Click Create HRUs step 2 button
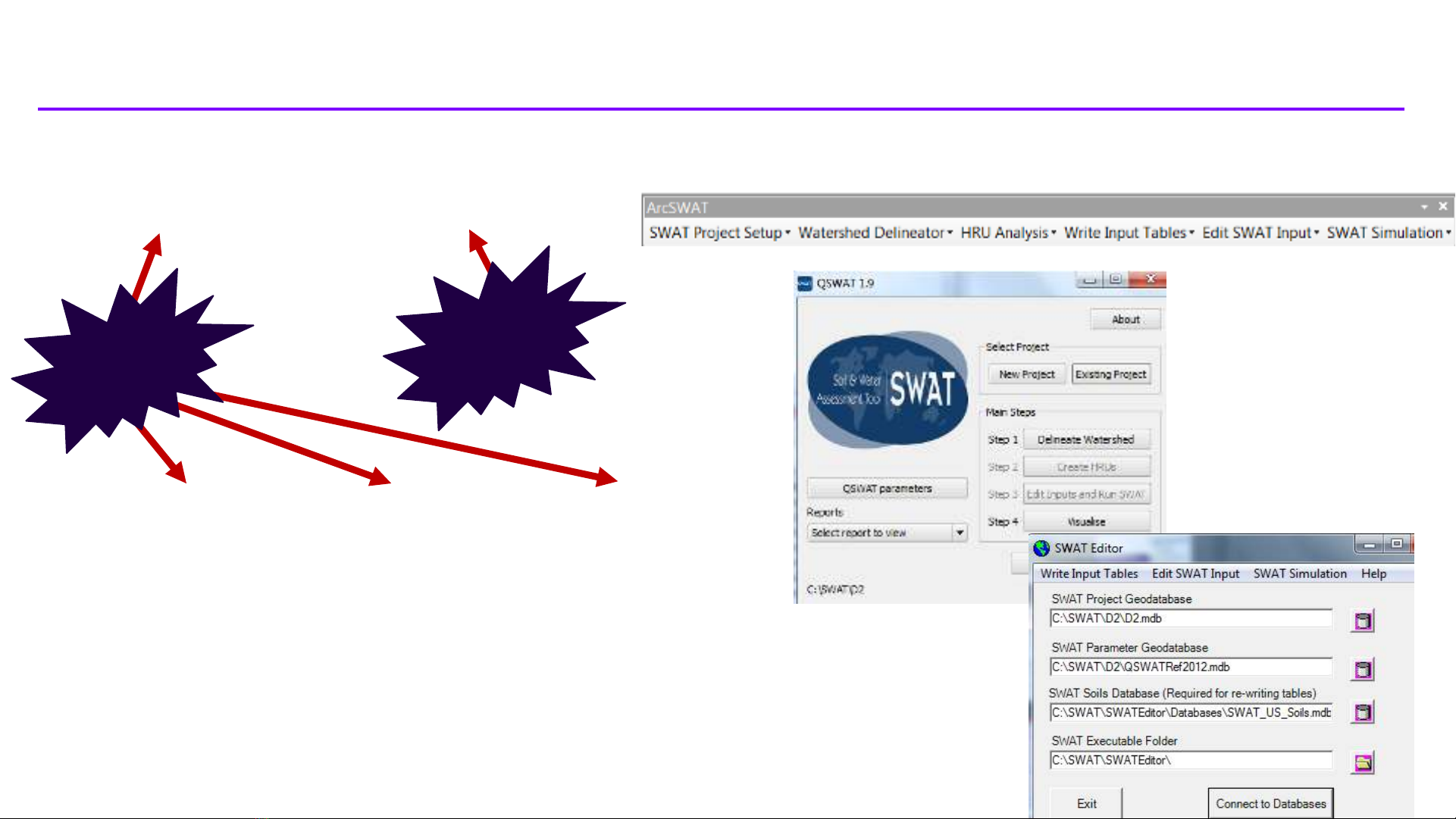This screenshot has width=1456, height=819. [x=1086, y=467]
